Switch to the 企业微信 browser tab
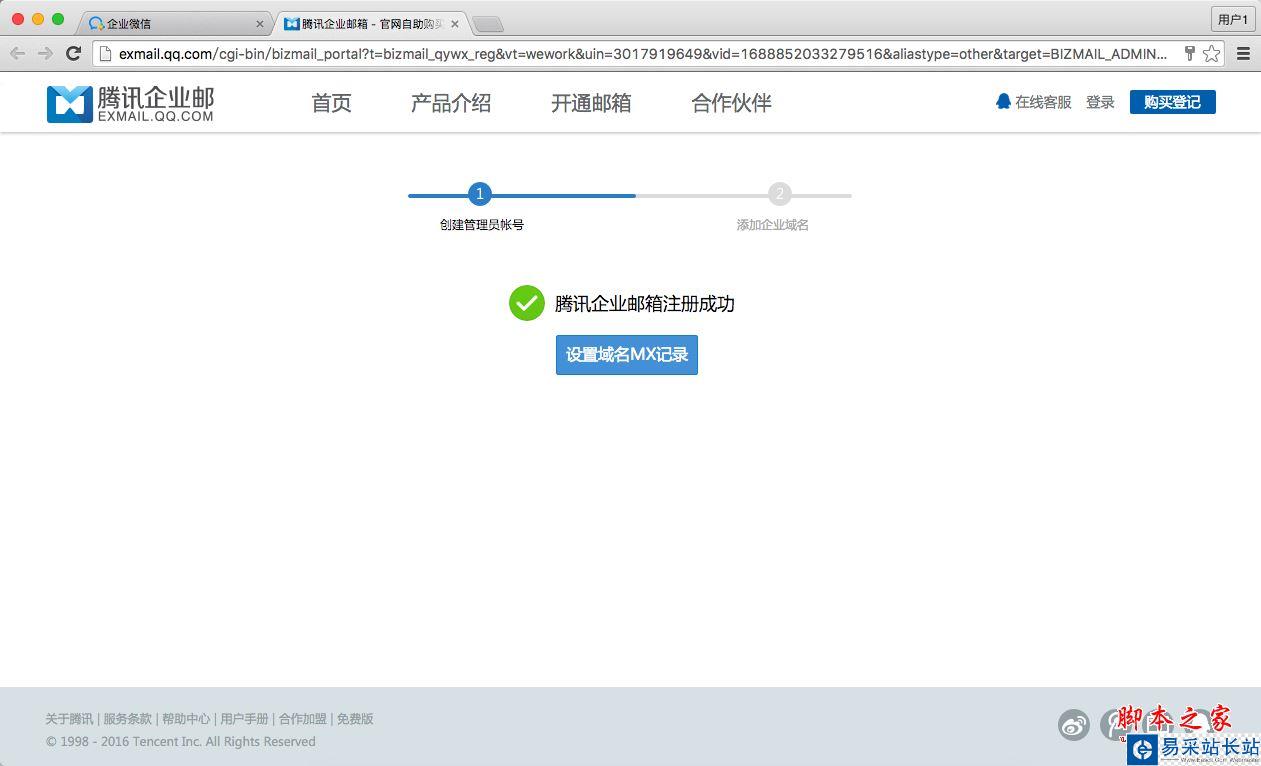1261x766 pixels. click(x=172, y=23)
